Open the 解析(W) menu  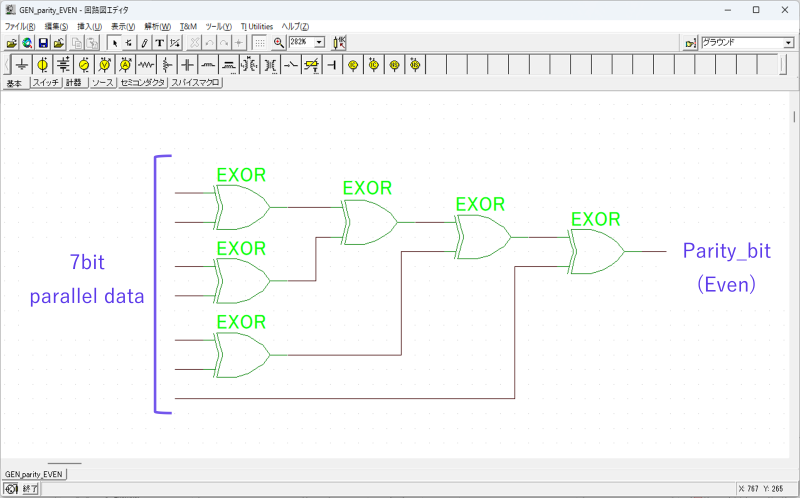[157, 27]
